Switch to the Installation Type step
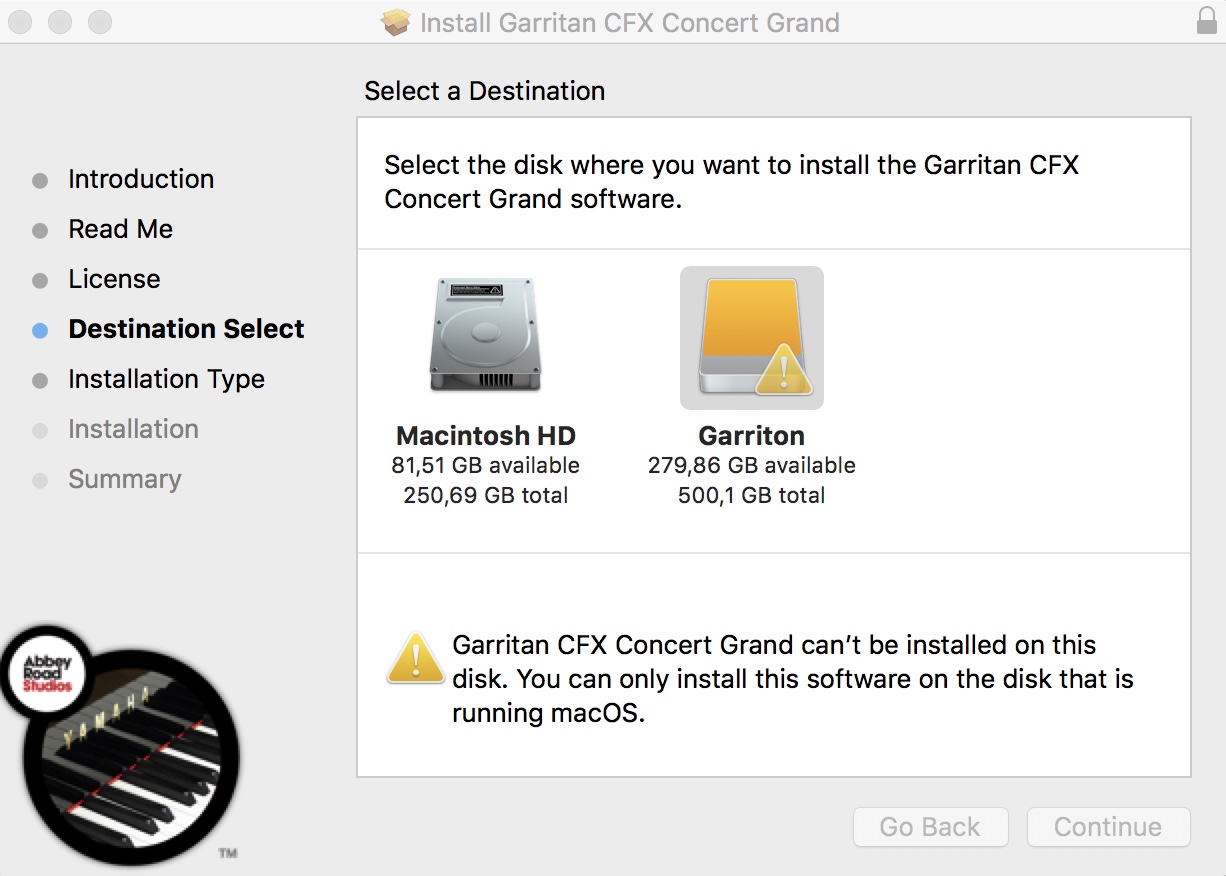1226x876 pixels. click(166, 379)
